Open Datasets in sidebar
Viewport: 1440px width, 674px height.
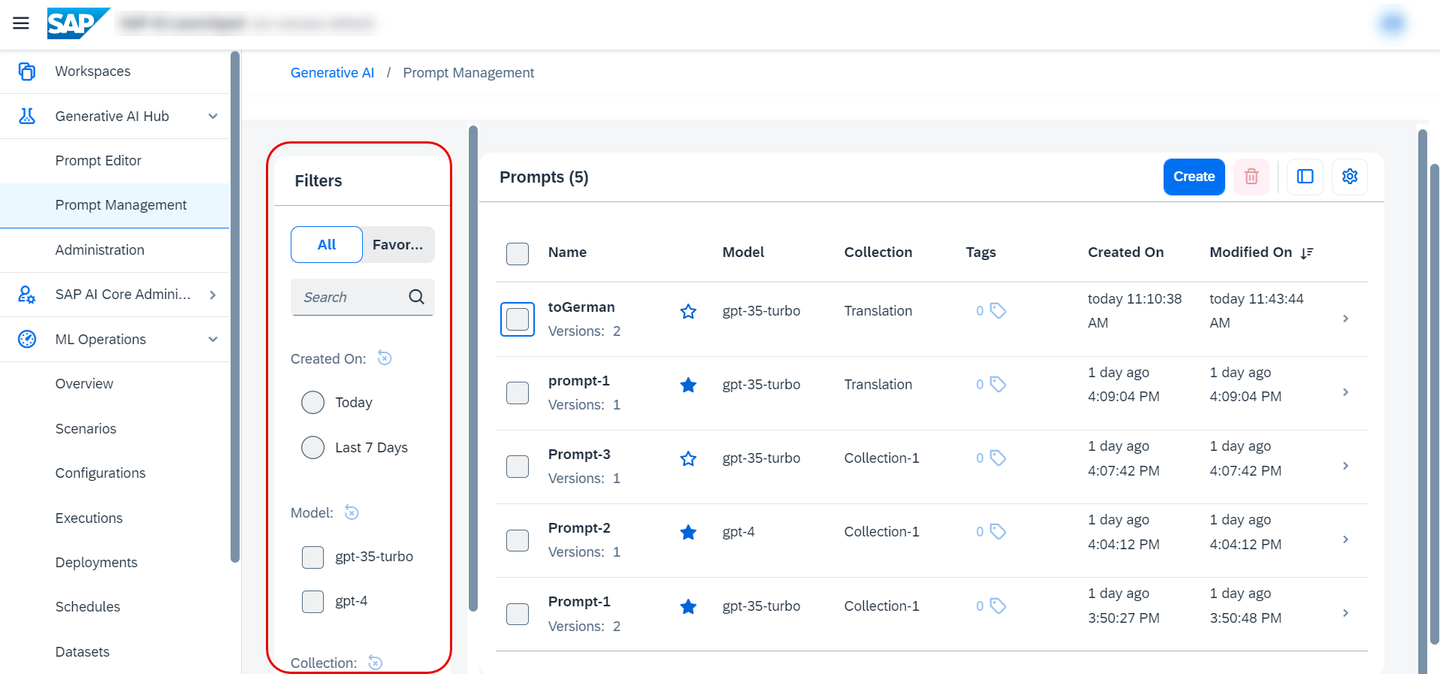pos(115,651)
